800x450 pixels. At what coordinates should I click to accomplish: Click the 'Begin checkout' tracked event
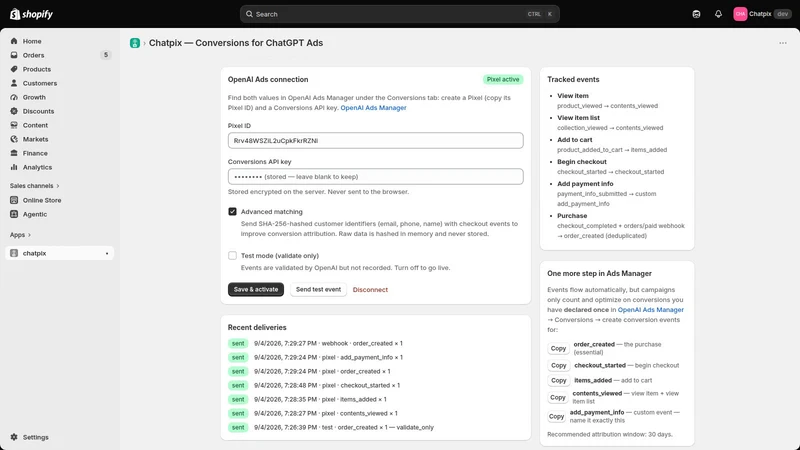[x=582, y=162]
